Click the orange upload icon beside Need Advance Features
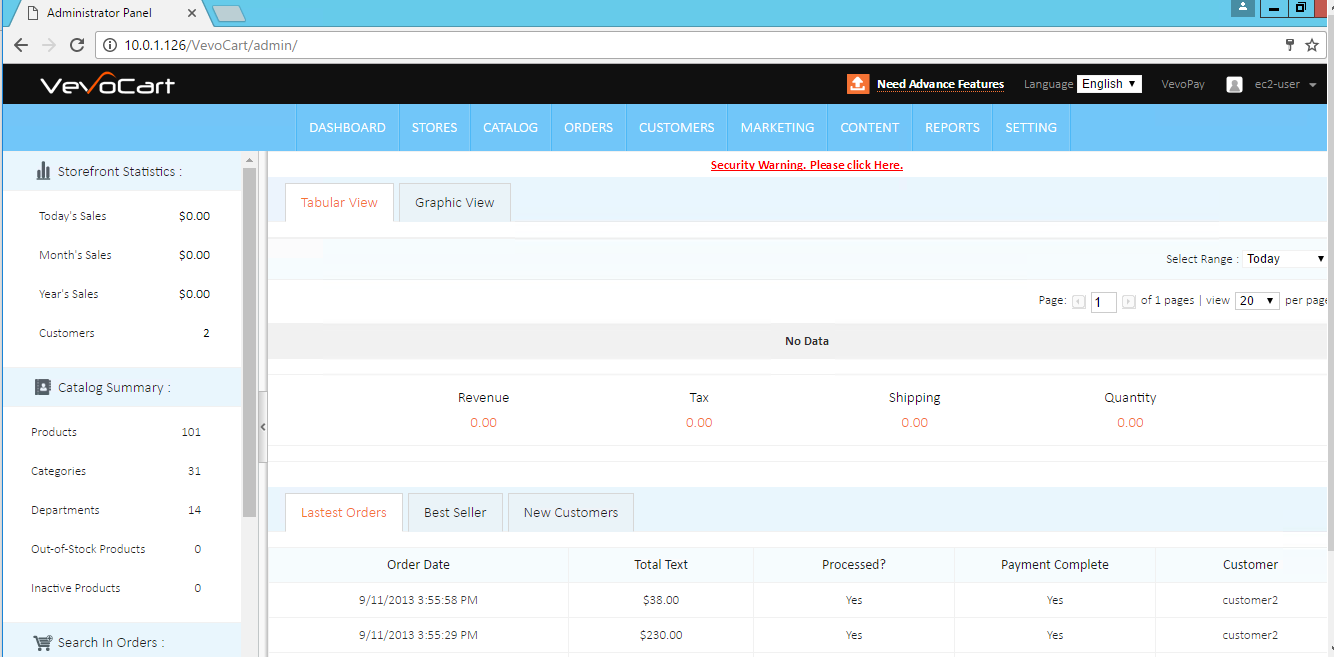This screenshot has height=657, width=1334. pyautogui.click(x=858, y=84)
